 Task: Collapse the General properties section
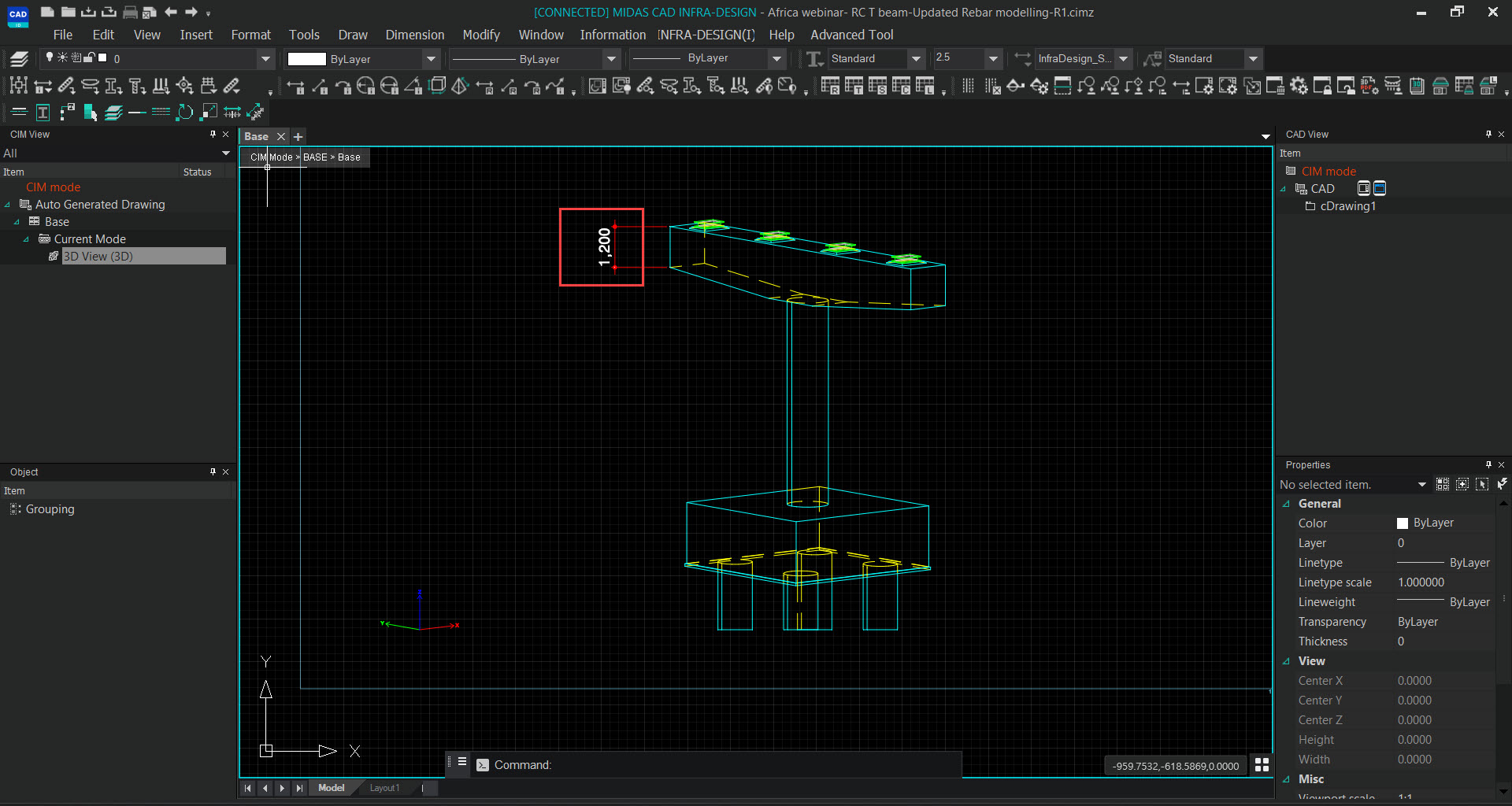click(x=1286, y=504)
